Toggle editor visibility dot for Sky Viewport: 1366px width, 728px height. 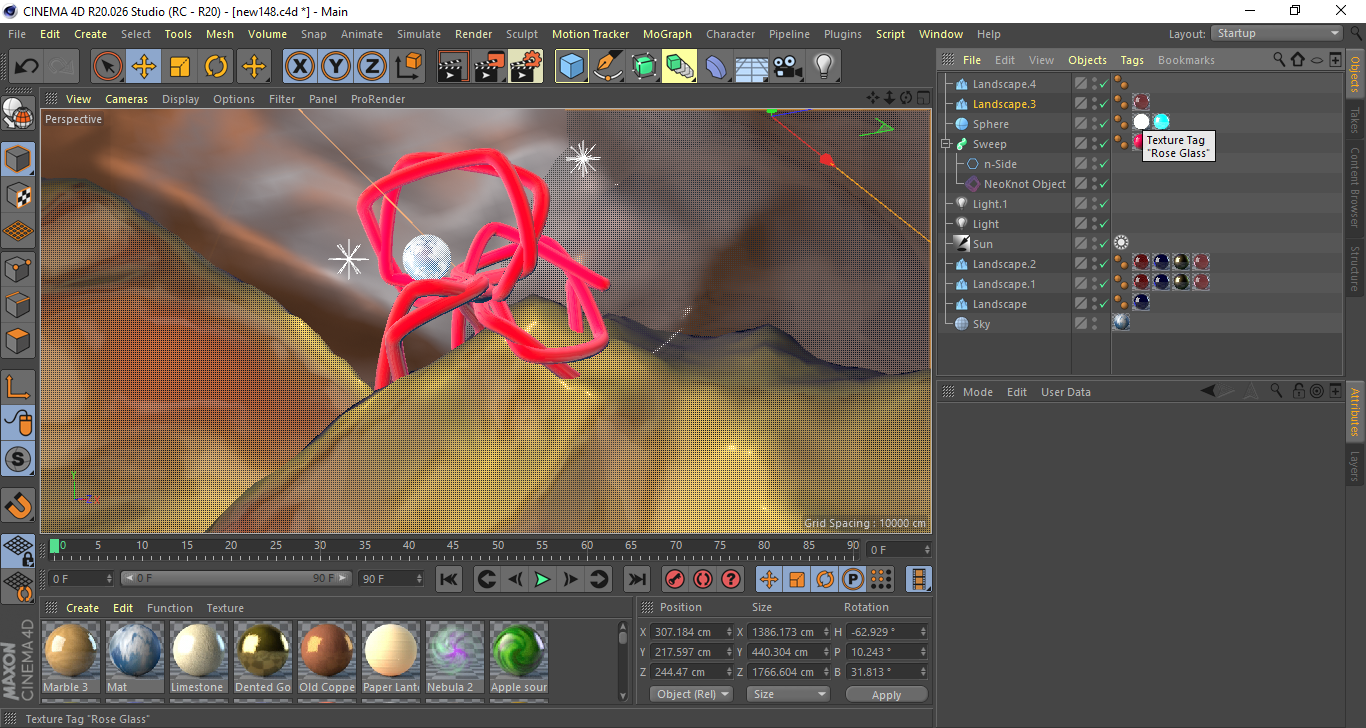pos(1095,322)
